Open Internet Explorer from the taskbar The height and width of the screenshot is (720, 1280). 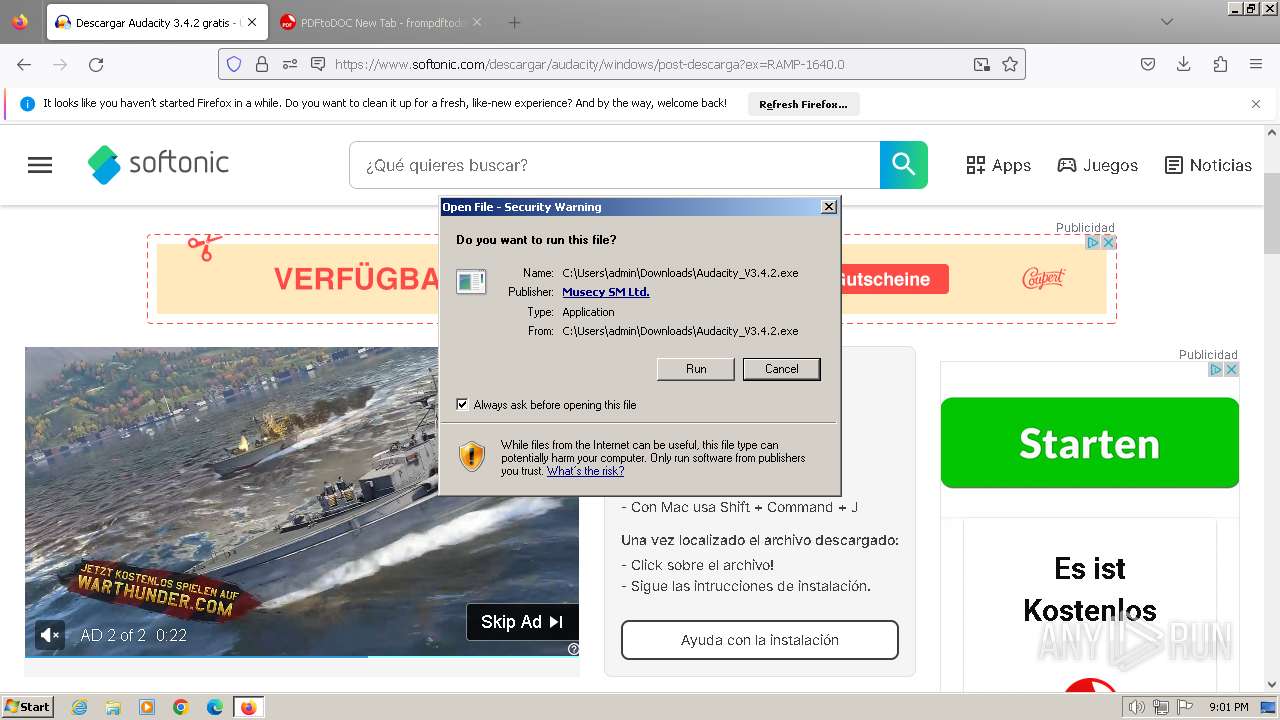[x=79, y=707]
